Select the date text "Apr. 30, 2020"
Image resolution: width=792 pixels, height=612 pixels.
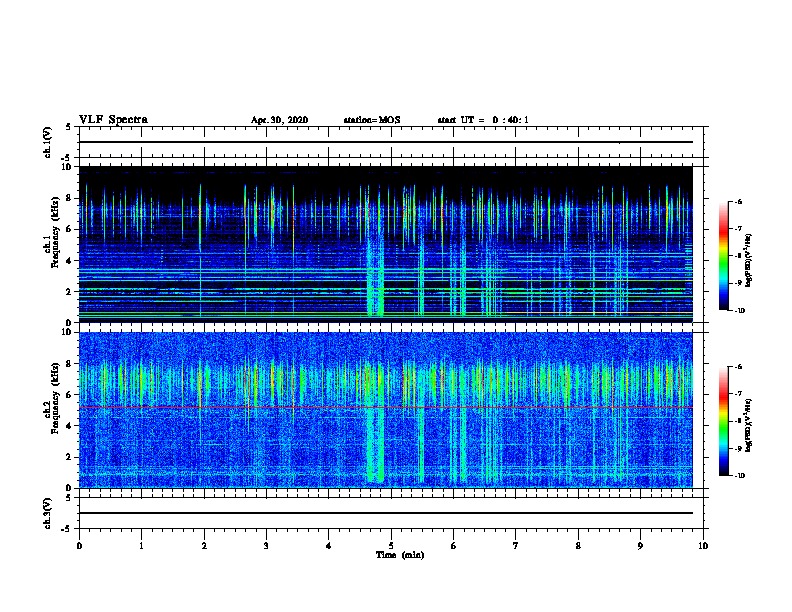pyautogui.click(x=279, y=120)
